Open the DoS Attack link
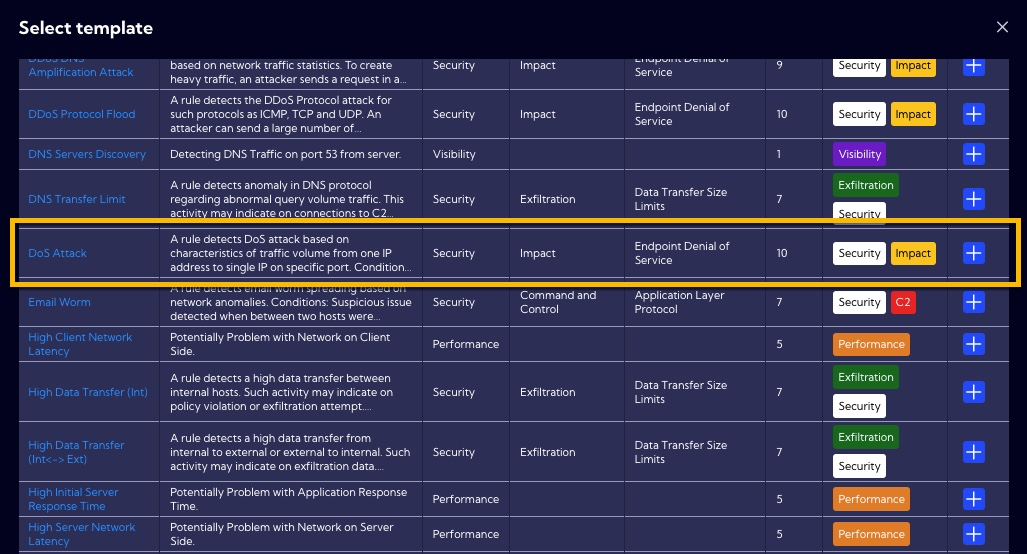 point(58,253)
